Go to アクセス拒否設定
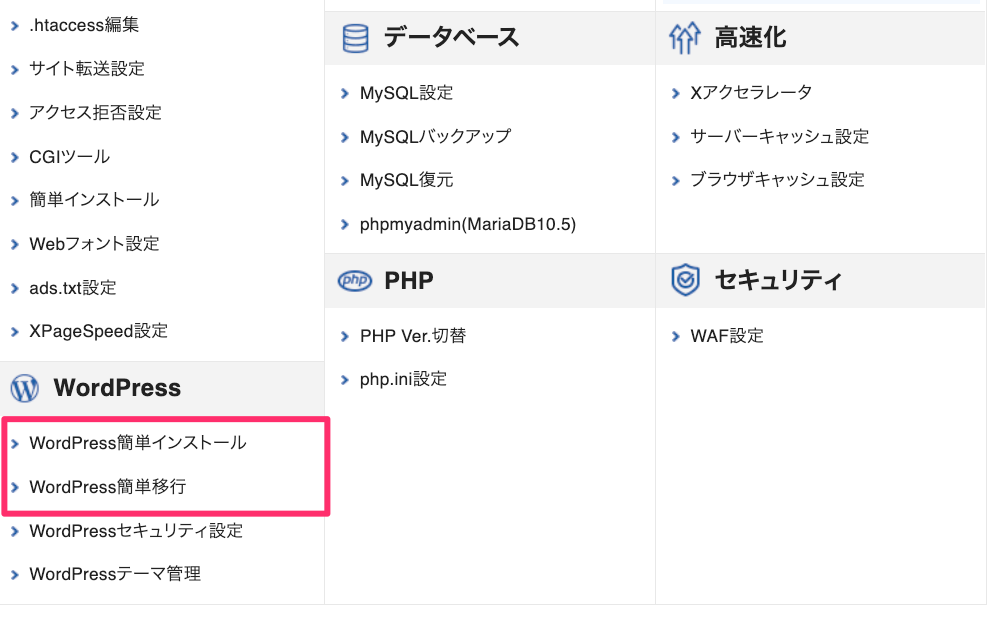Image resolution: width=994 pixels, height=618 pixels. point(95,113)
